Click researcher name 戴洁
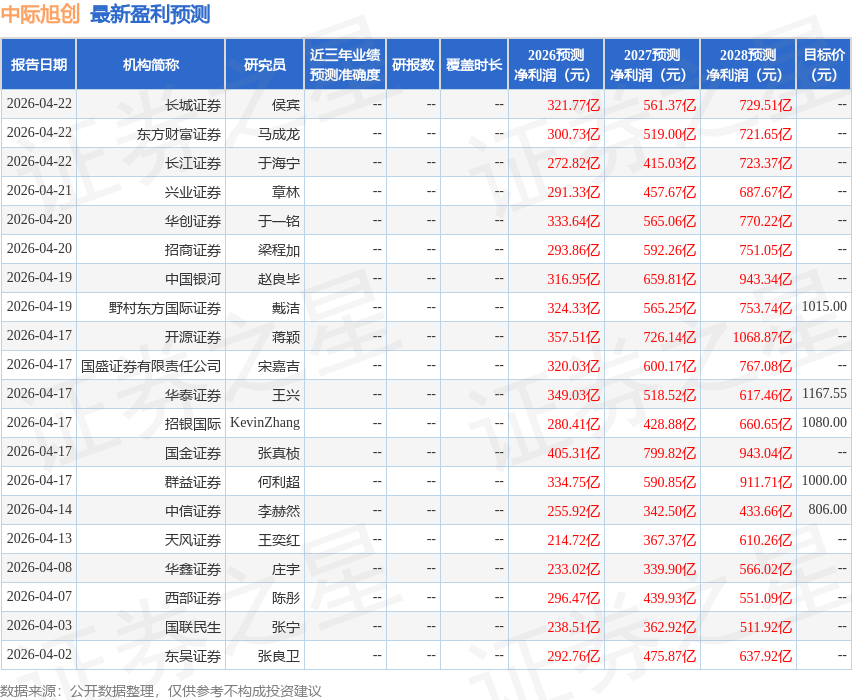Screen dimensions: 852x700 click(286, 308)
